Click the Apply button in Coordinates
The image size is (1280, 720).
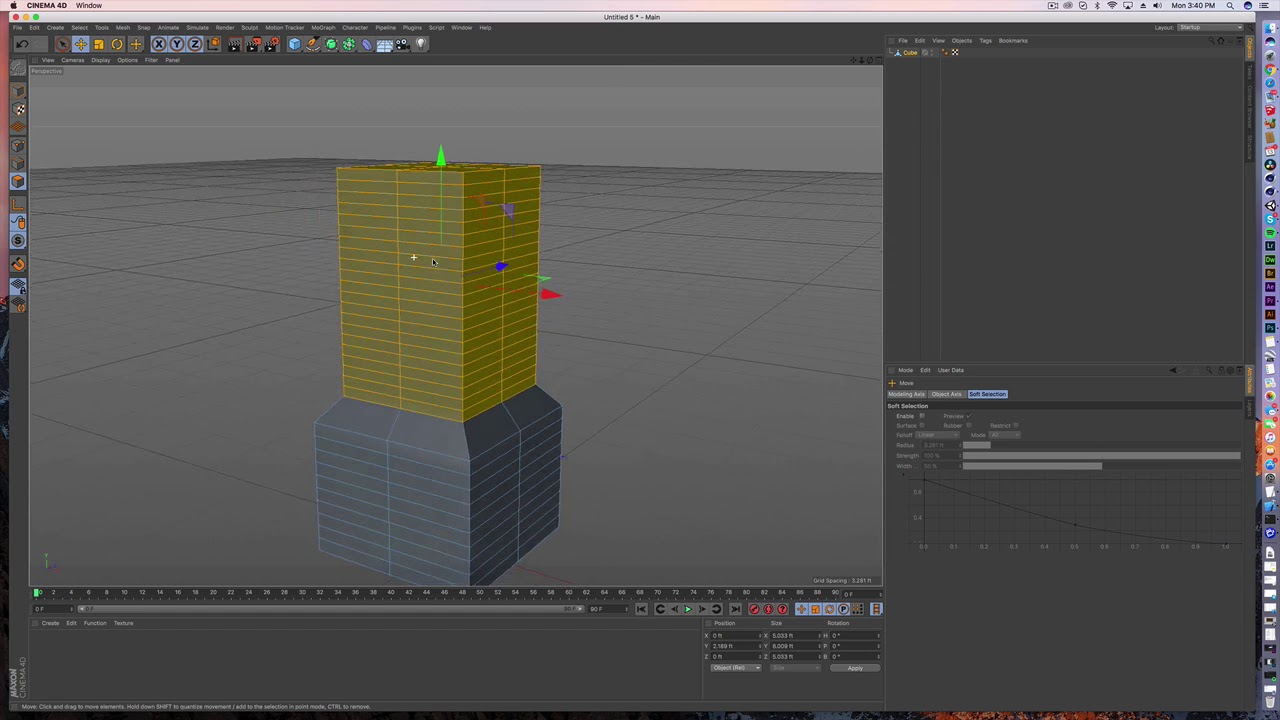click(x=855, y=668)
